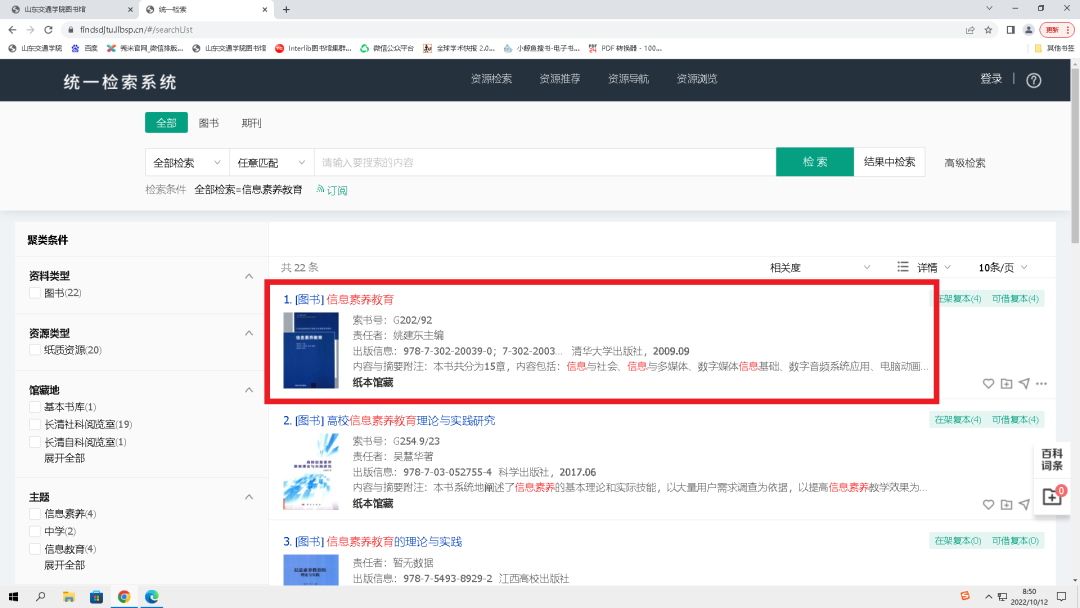
Task: Click the search keyword input field
Action: tap(545, 163)
